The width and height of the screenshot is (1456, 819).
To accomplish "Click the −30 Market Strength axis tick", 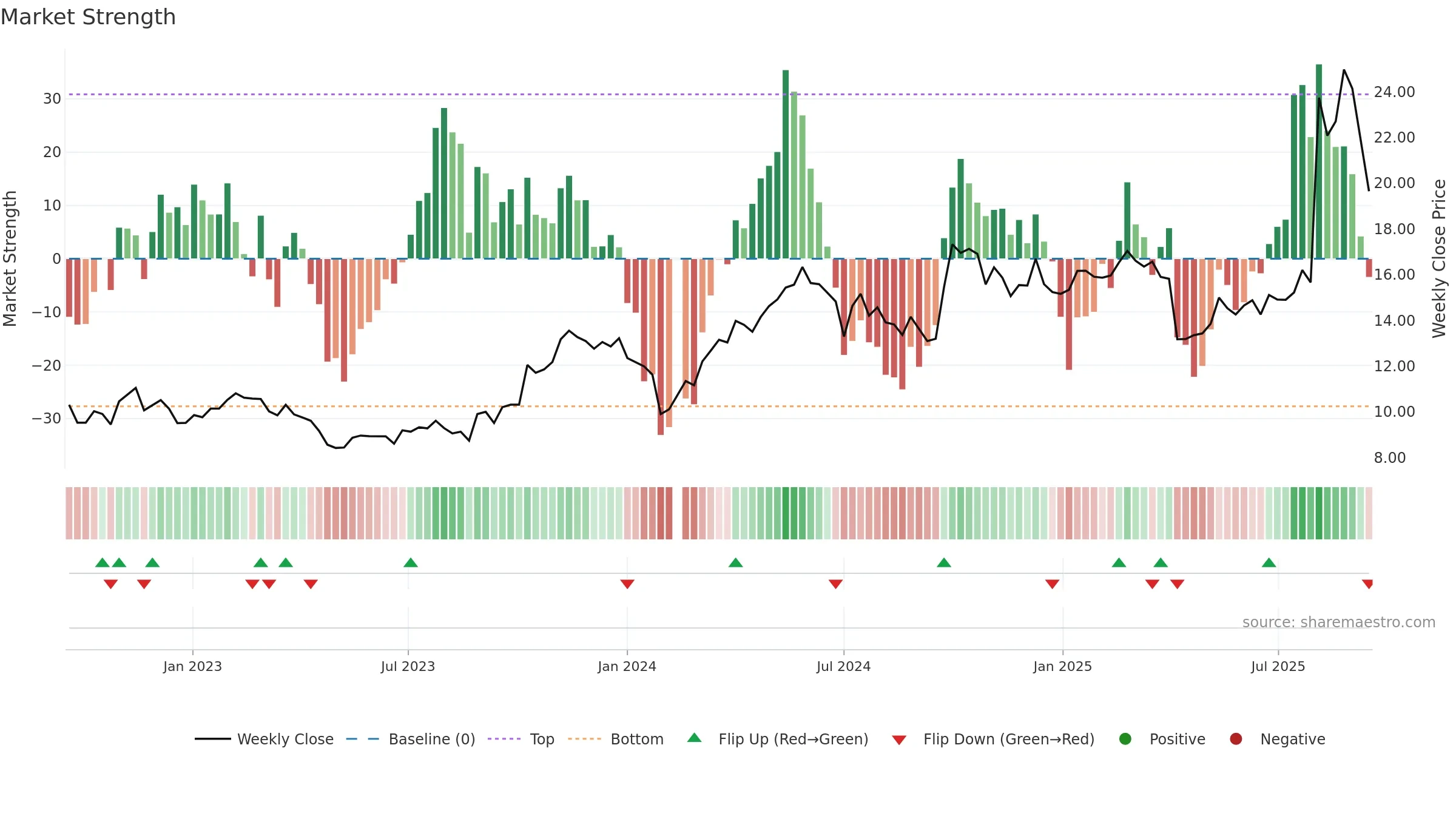I will tap(47, 419).
